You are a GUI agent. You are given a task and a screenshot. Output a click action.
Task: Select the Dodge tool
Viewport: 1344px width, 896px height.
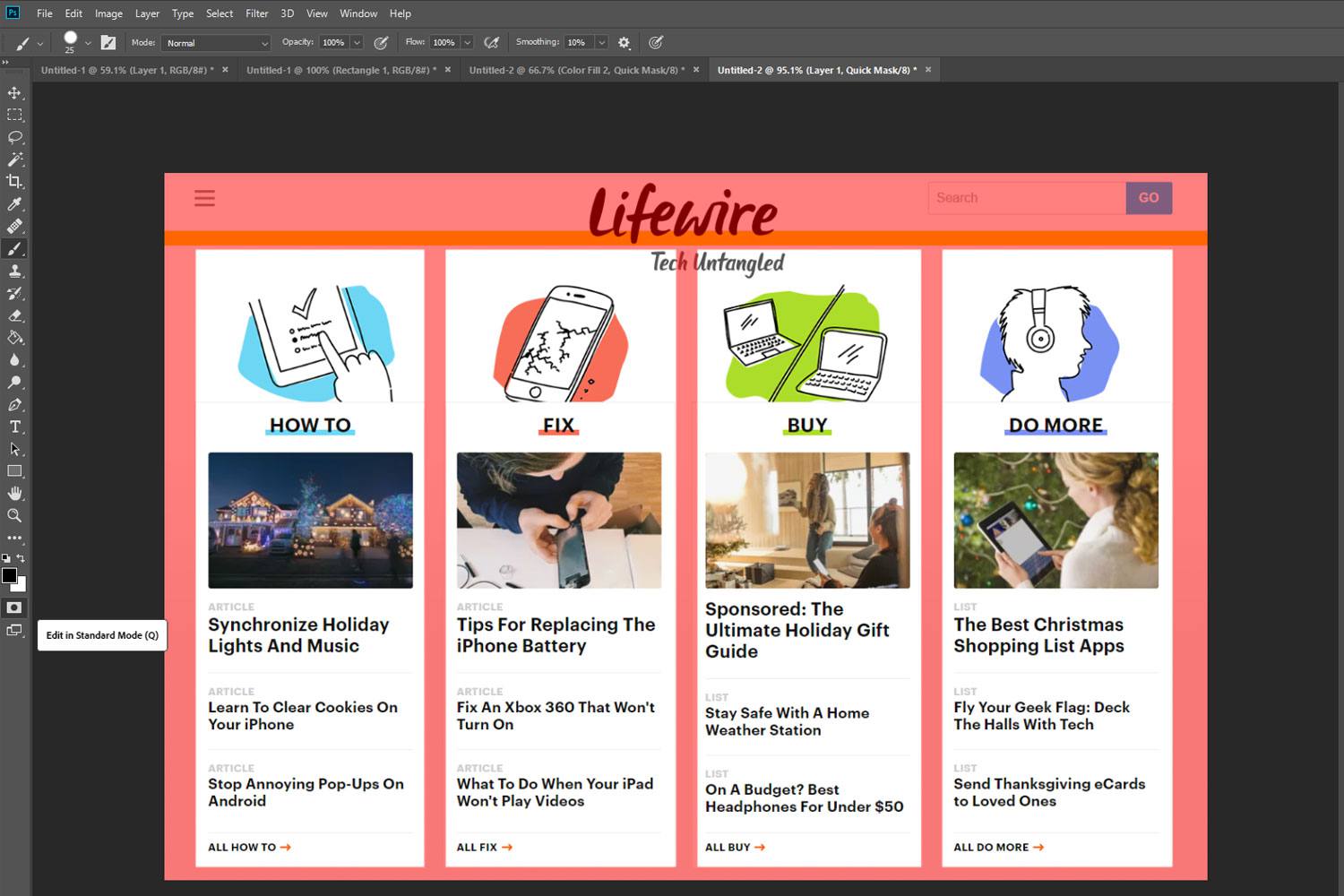[x=14, y=383]
